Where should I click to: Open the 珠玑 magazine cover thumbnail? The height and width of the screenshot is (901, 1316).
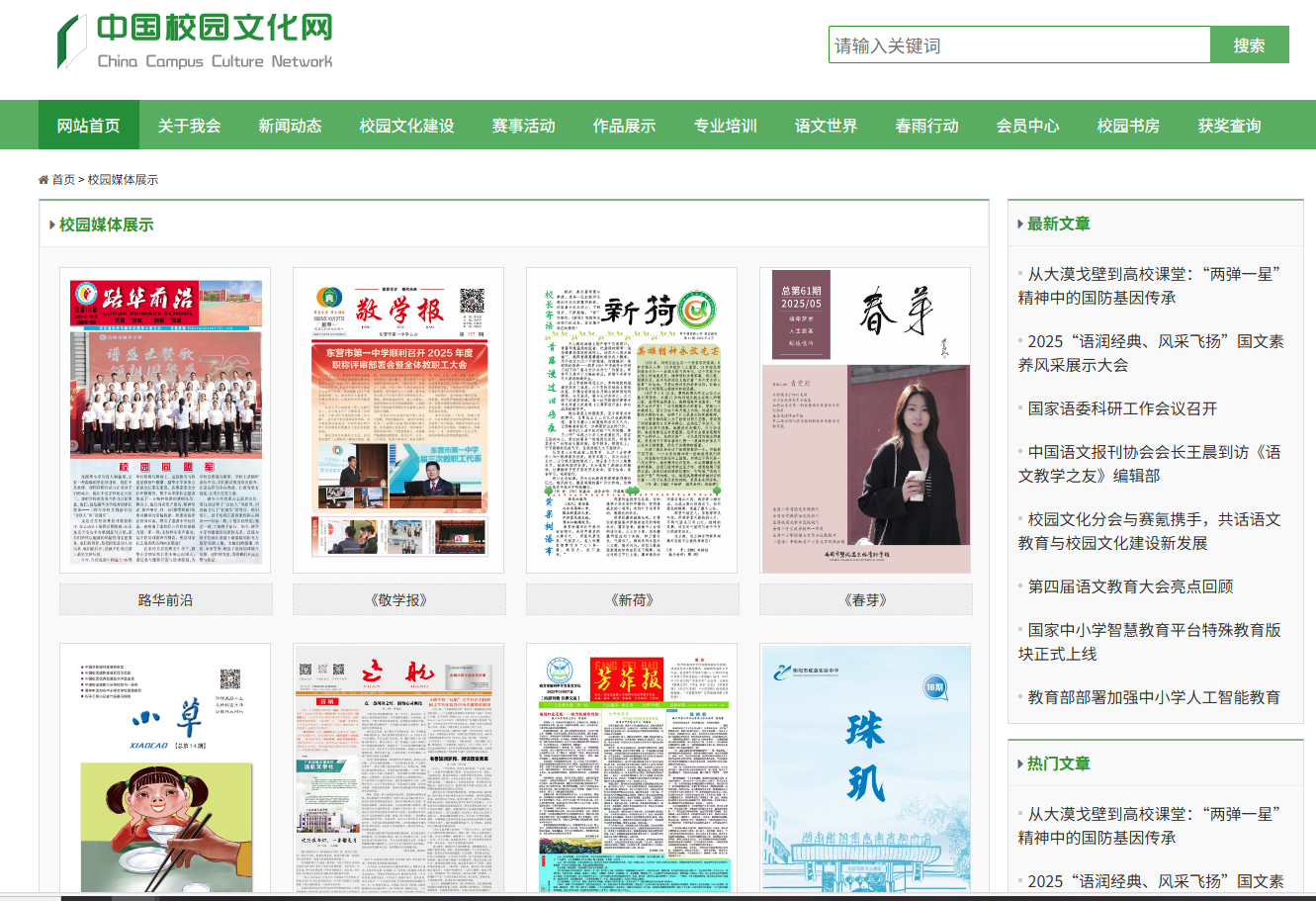click(865, 771)
